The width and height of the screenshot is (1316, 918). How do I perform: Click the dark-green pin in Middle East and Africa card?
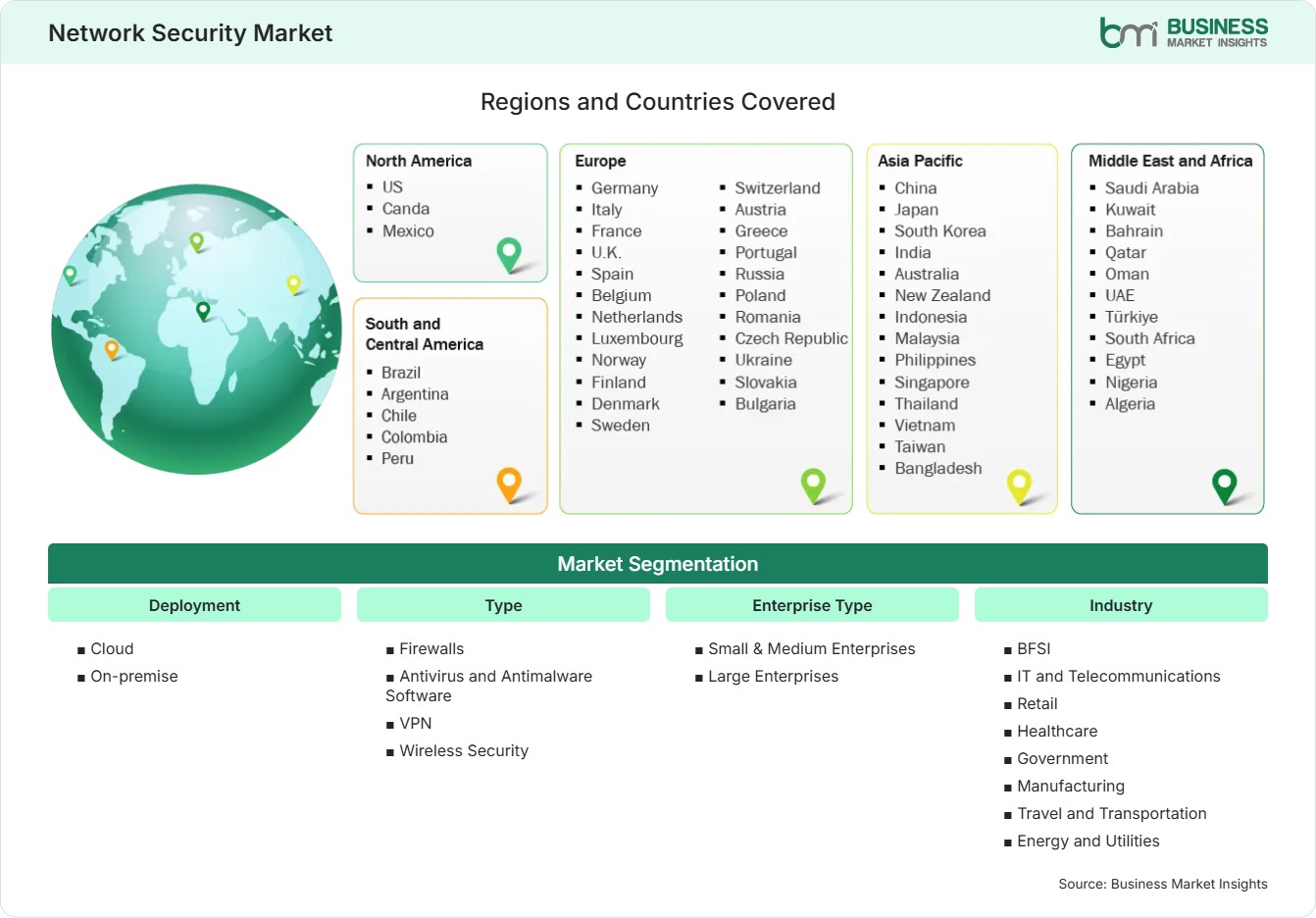pyautogui.click(x=1225, y=485)
